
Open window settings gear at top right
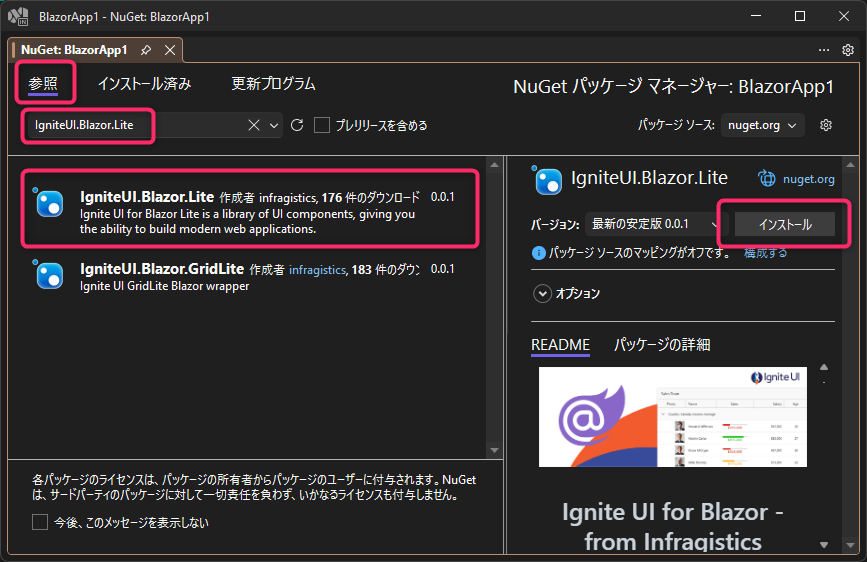point(848,50)
